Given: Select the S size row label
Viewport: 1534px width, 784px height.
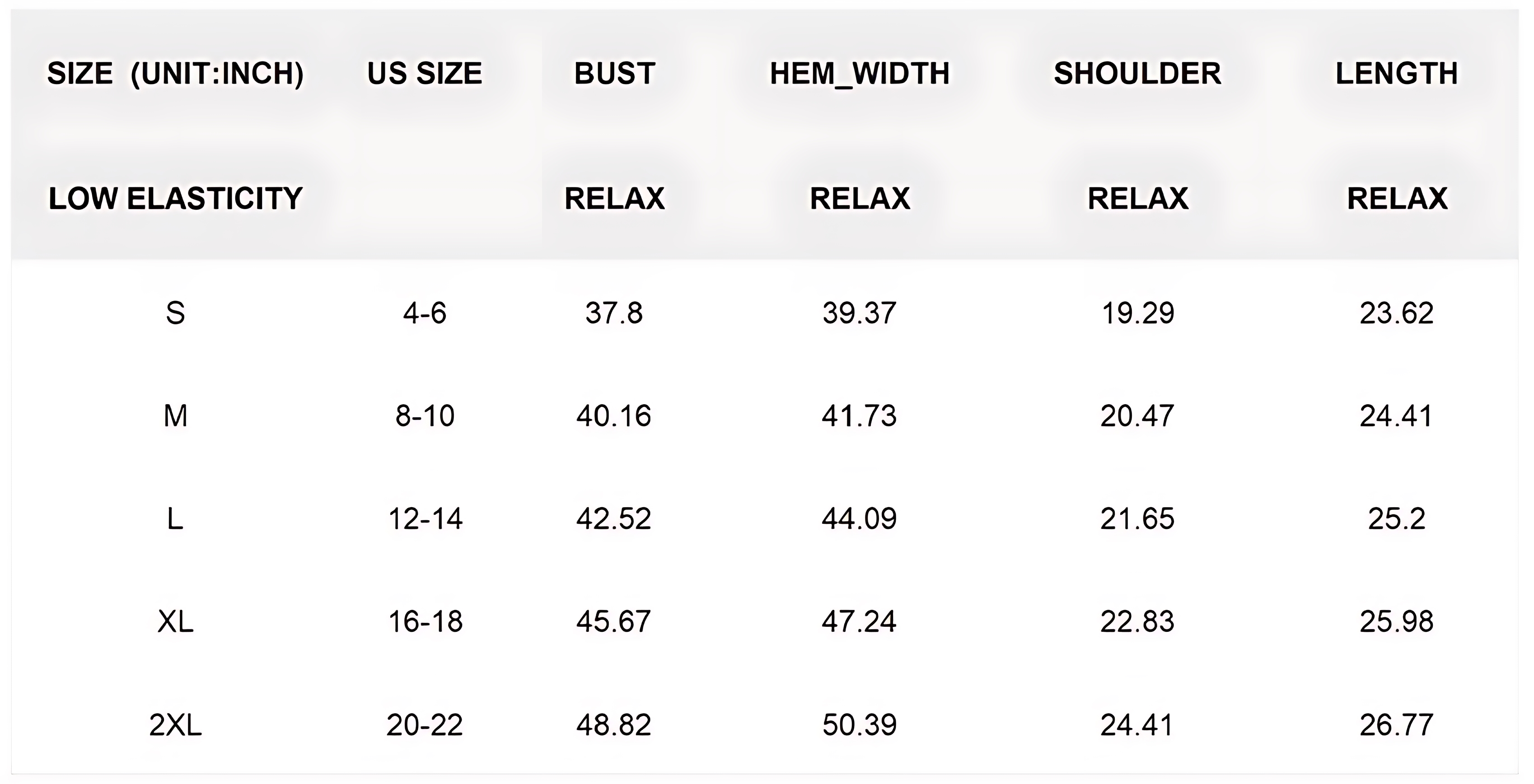Looking at the screenshot, I should tap(175, 313).
